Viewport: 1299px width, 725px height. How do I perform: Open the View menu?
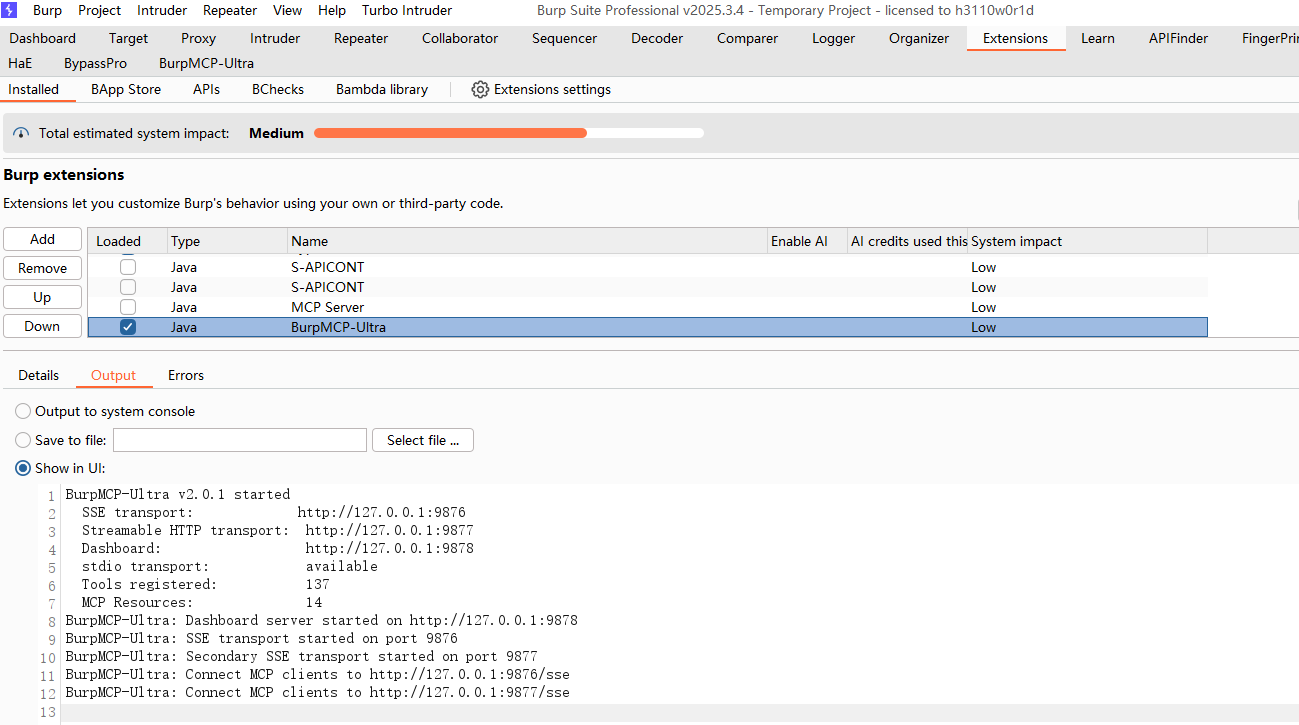(x=287, y=10)
